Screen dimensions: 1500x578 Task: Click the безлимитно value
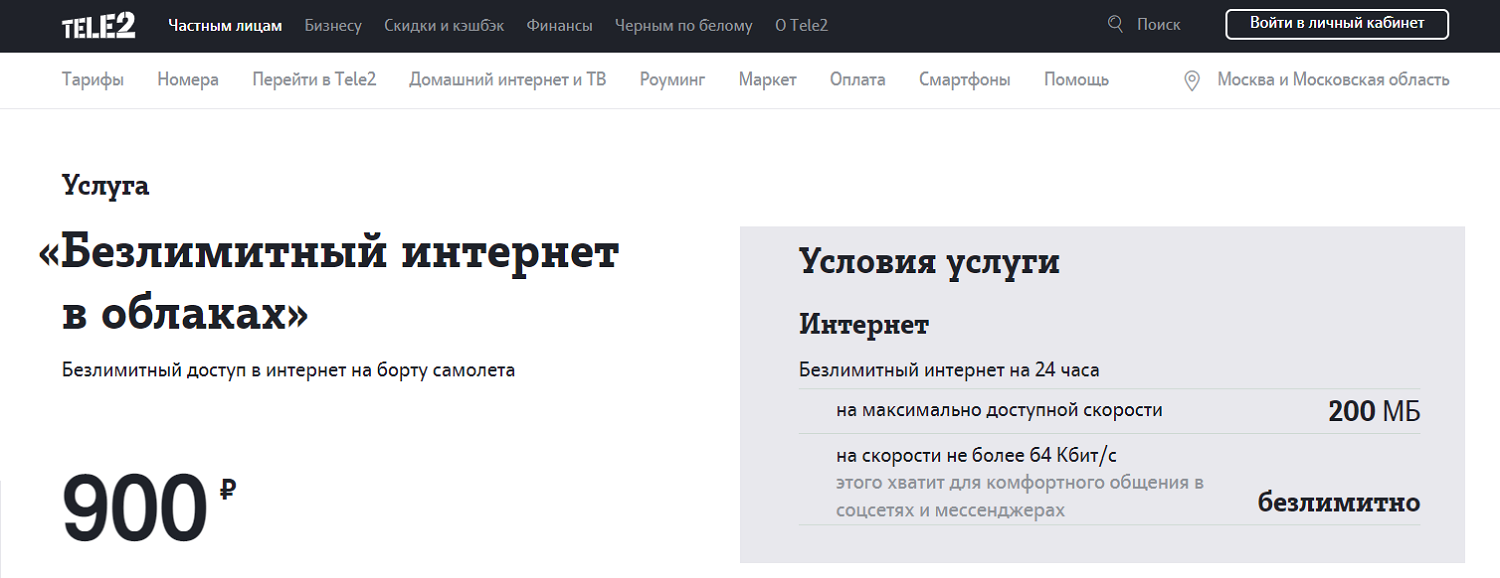tap(1339, 502)
